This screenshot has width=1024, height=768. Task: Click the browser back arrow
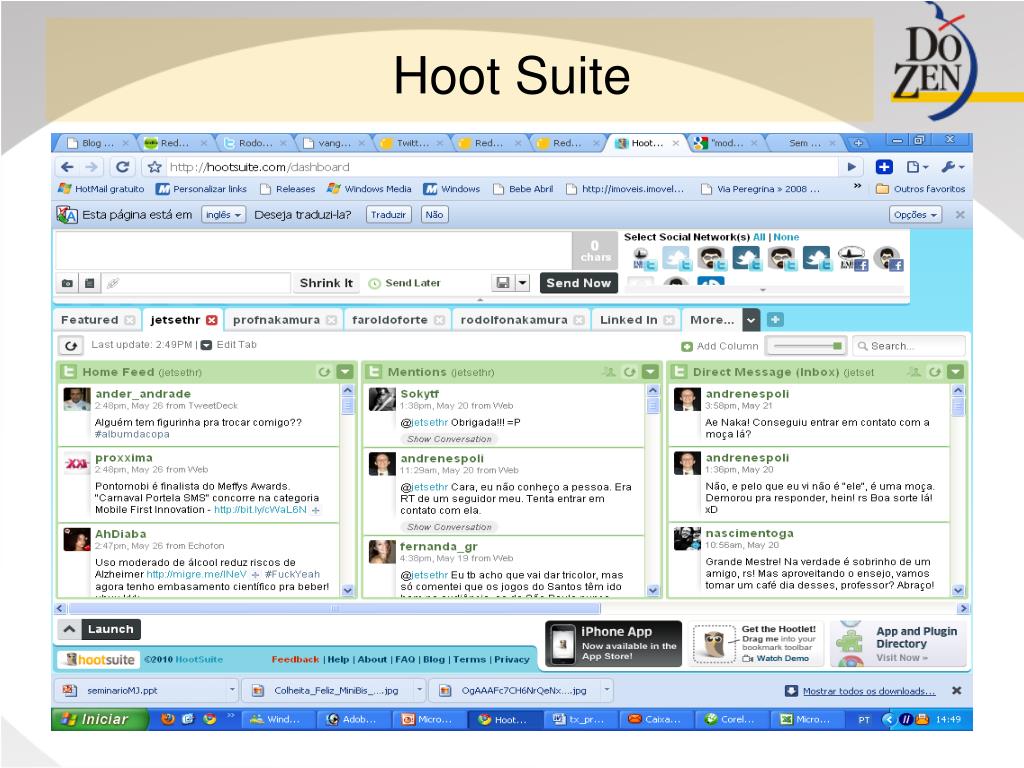(67, 167)
